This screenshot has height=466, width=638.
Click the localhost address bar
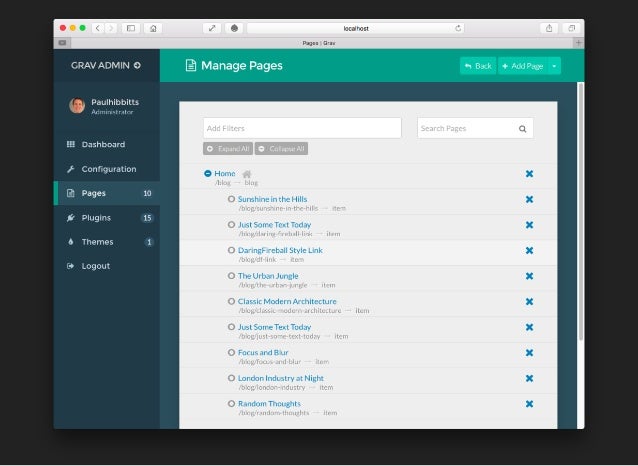tap(356, 28)
